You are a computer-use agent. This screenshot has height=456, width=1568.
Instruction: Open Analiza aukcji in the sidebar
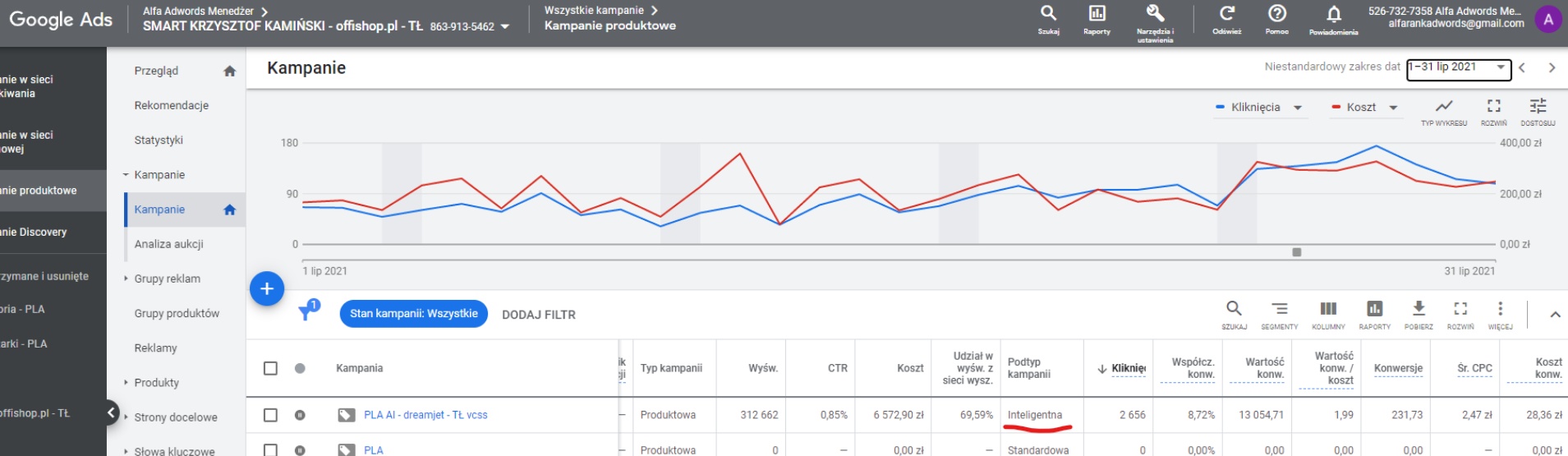pos(168,244)
